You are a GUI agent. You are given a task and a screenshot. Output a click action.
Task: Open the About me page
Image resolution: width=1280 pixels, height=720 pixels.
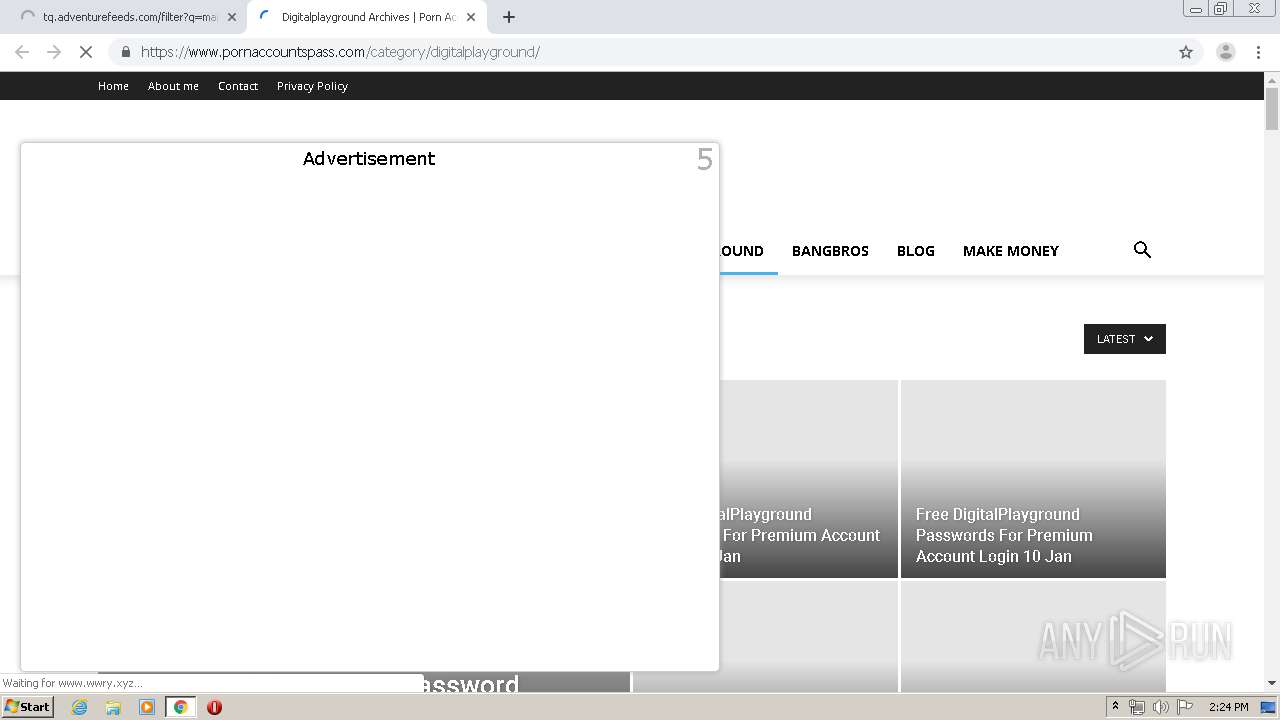pos(173,86)
